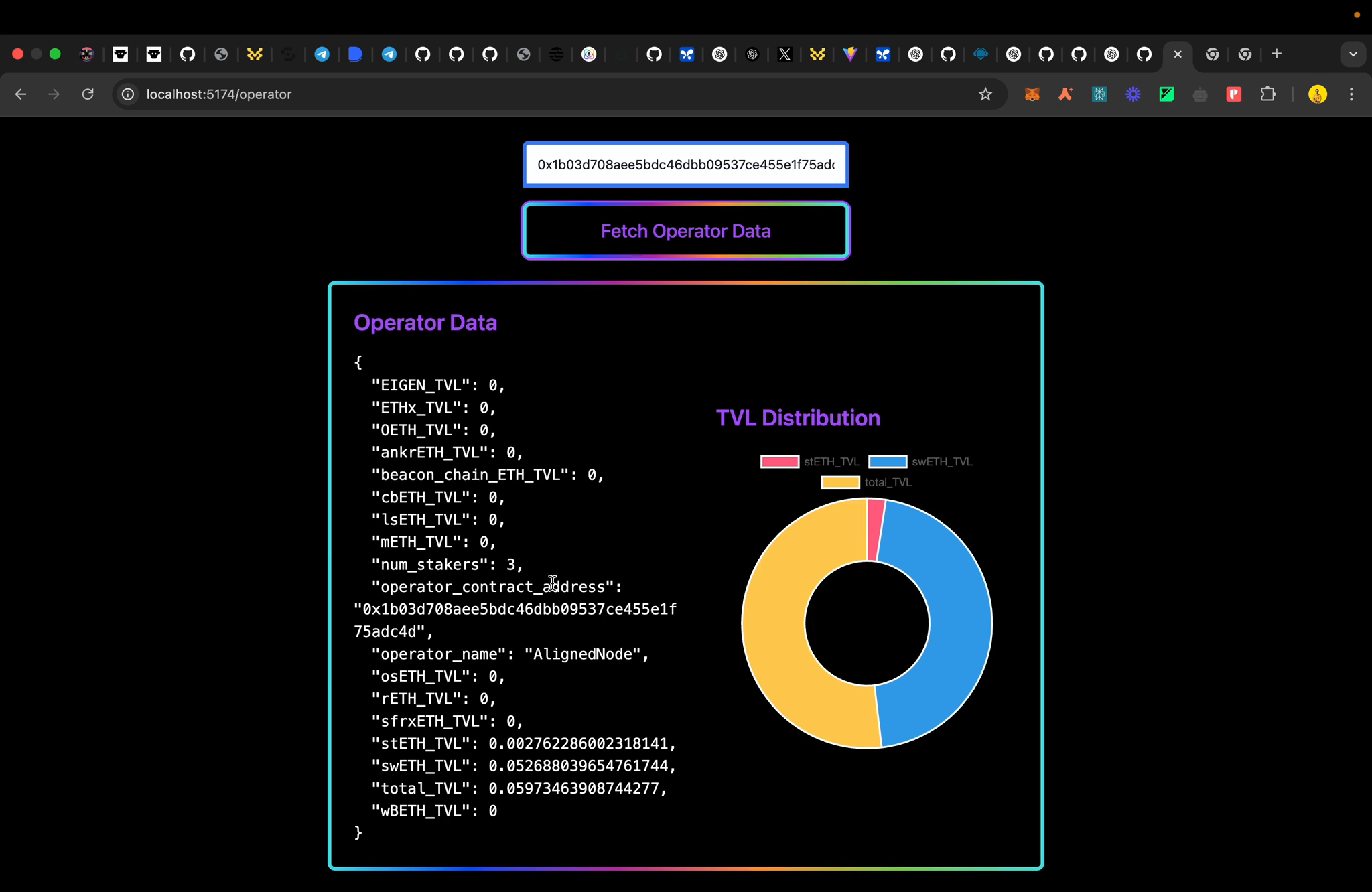The width and height of the screenshot is (1372, 892).
Task: Click the TVL Distribution heading
Action: [x=798, y=418]
